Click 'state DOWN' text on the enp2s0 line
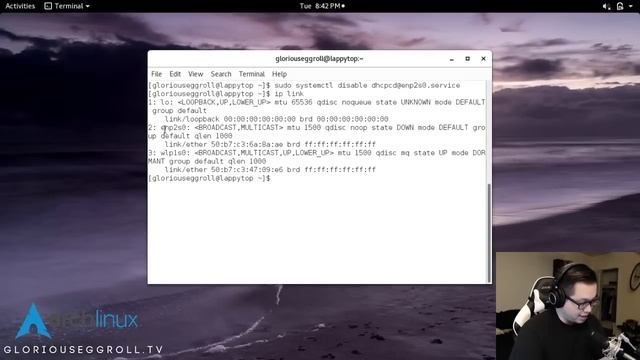This screenshot has width=640, height=360. (392, 128)
